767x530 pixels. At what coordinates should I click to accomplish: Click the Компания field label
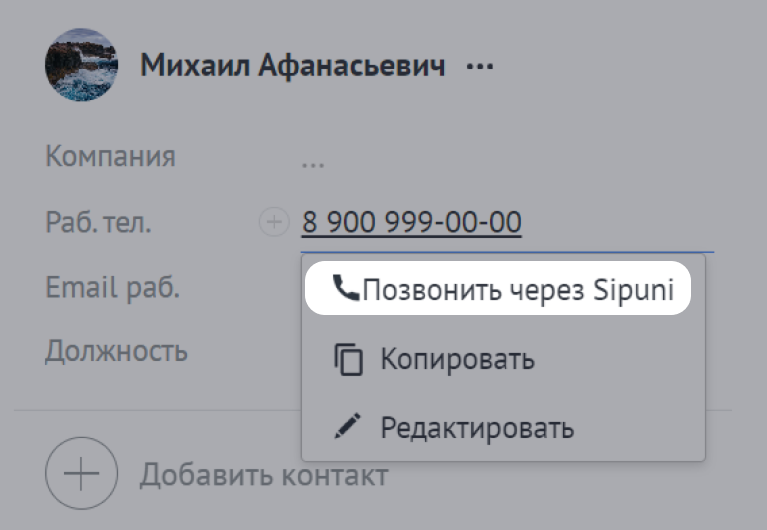(110, 156)
